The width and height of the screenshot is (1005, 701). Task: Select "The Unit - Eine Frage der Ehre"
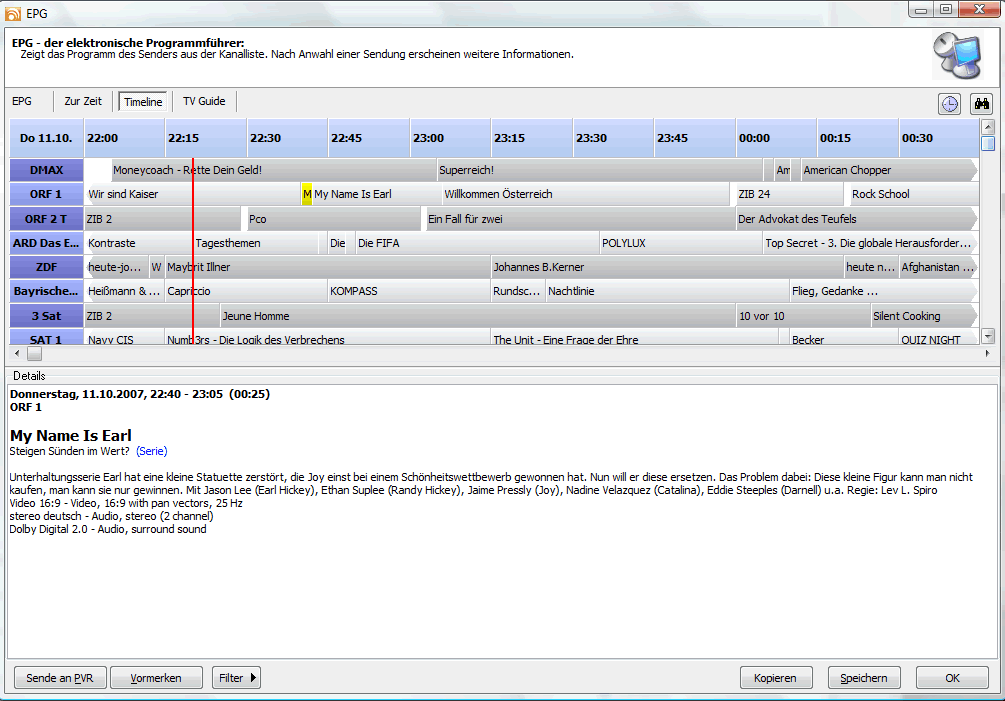[x=635, y=338]
